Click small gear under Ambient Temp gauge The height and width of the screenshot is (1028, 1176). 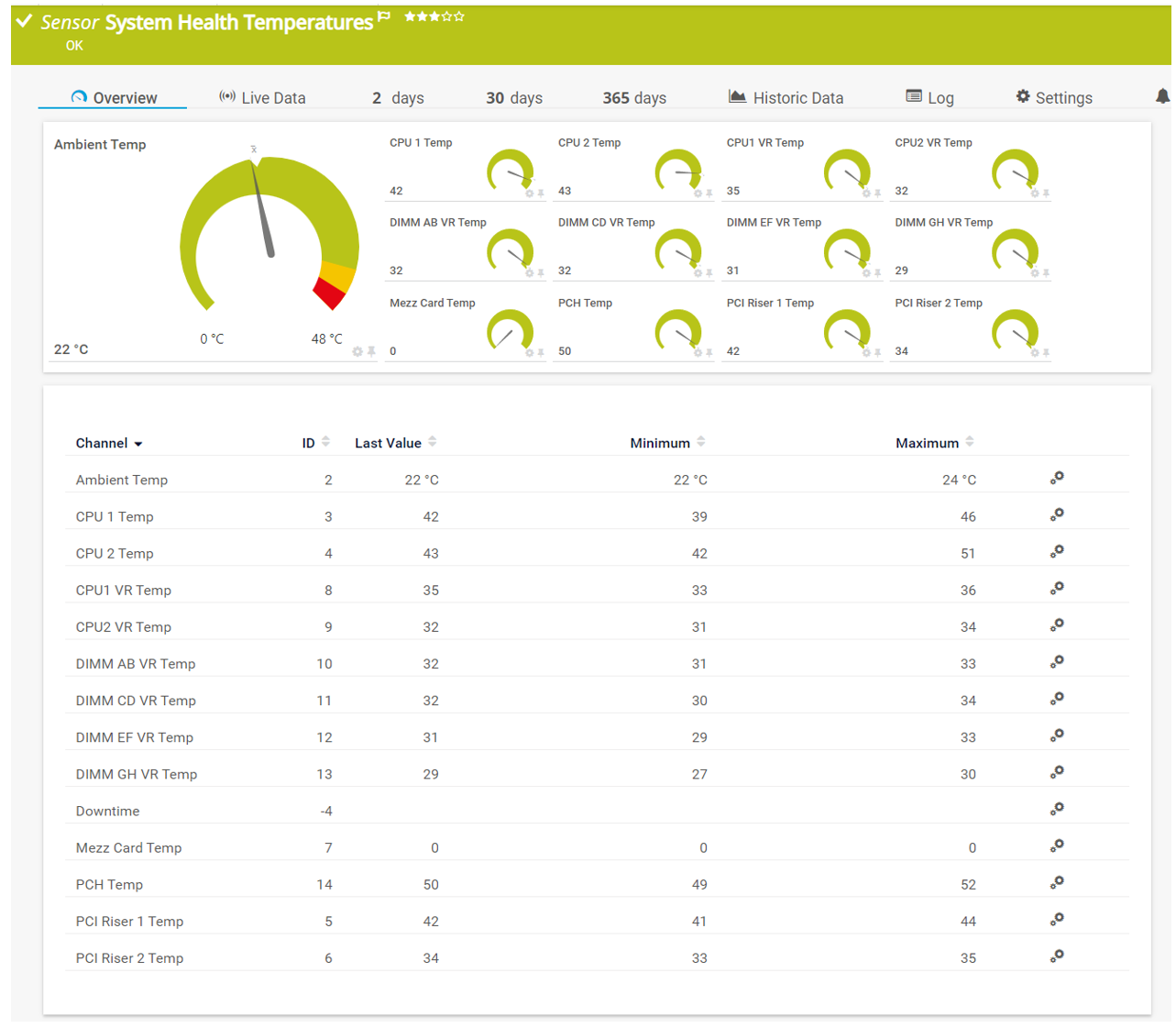(x=357, y=351)
